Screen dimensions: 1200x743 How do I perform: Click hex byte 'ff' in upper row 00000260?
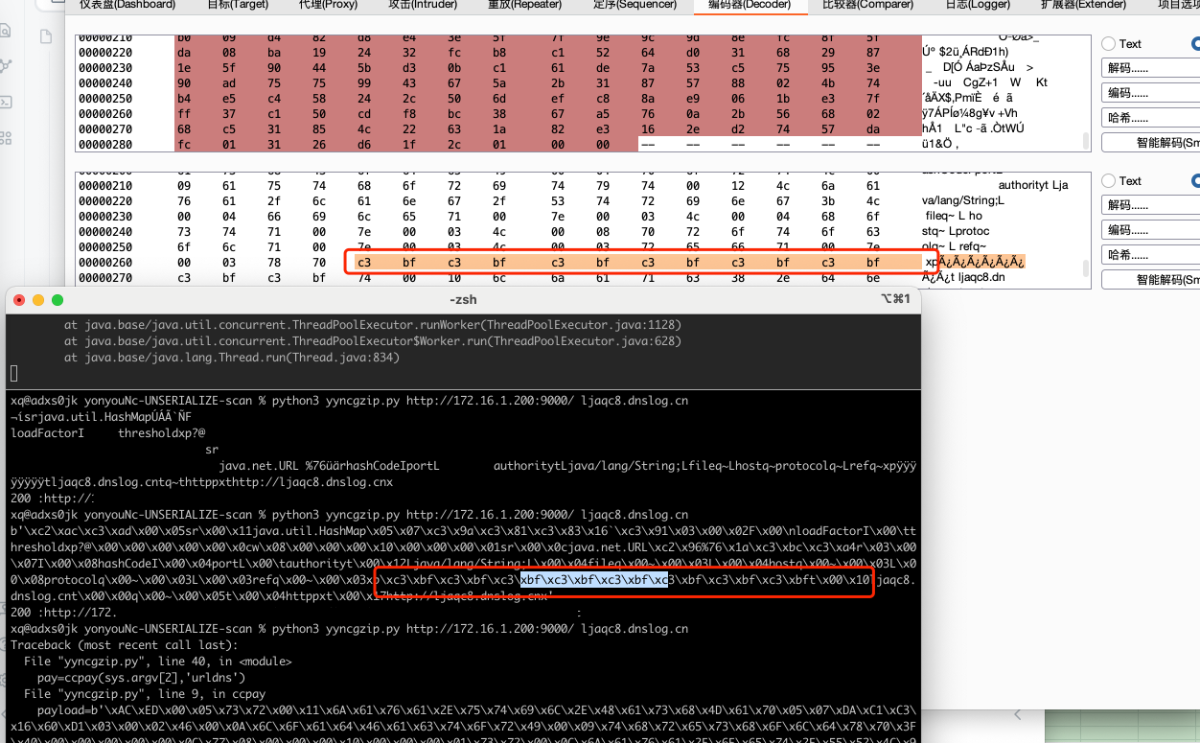click(x=184, y=114)
